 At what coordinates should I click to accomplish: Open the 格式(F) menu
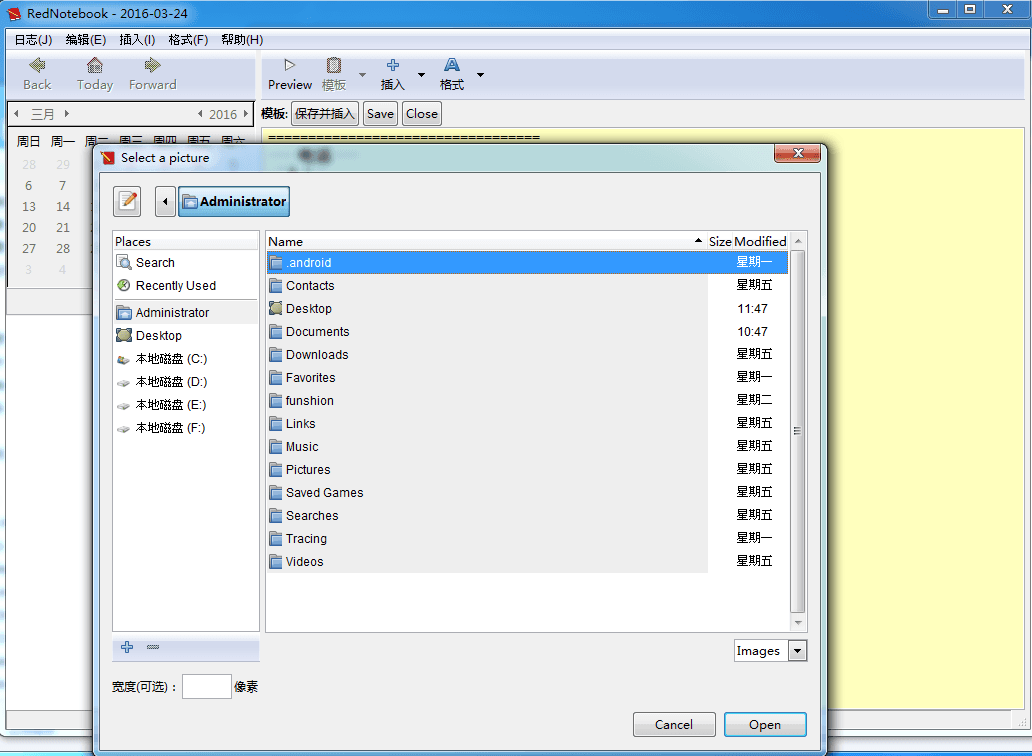(188, 39)
